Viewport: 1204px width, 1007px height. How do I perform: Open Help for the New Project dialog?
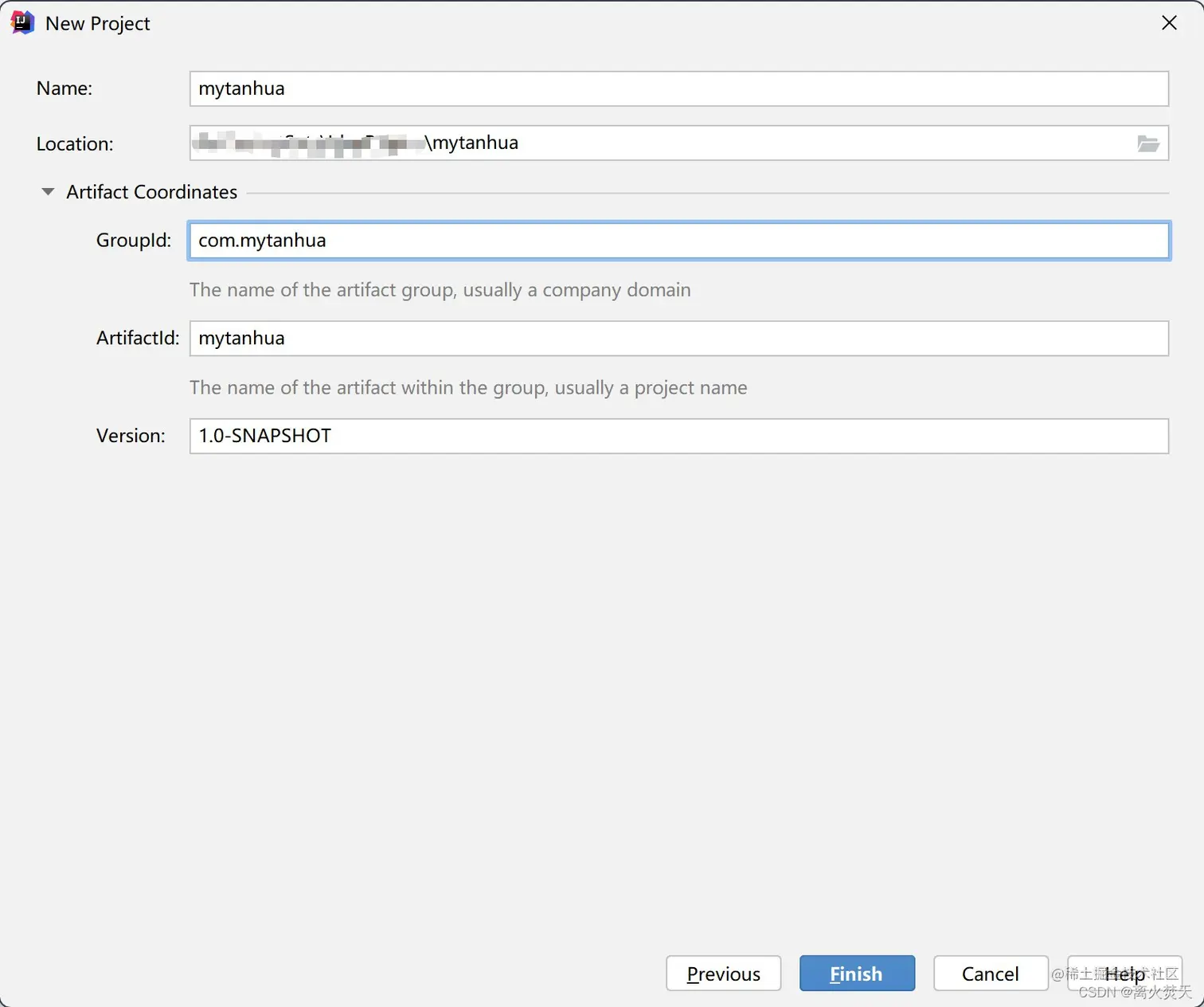[1124, 974]
